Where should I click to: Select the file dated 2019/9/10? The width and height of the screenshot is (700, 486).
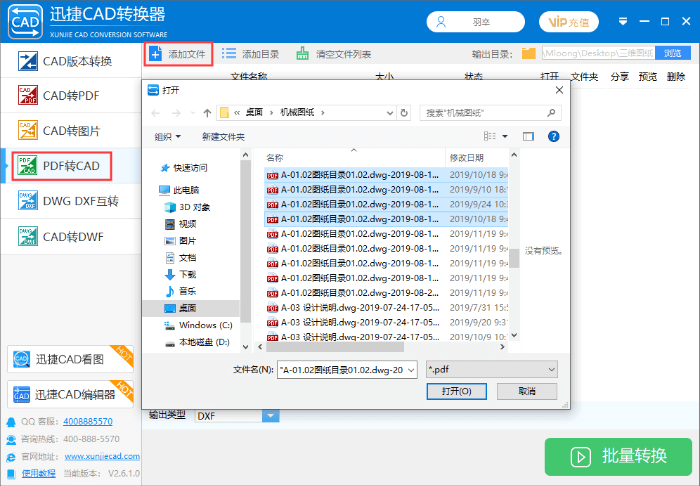[x=386, y=190]
